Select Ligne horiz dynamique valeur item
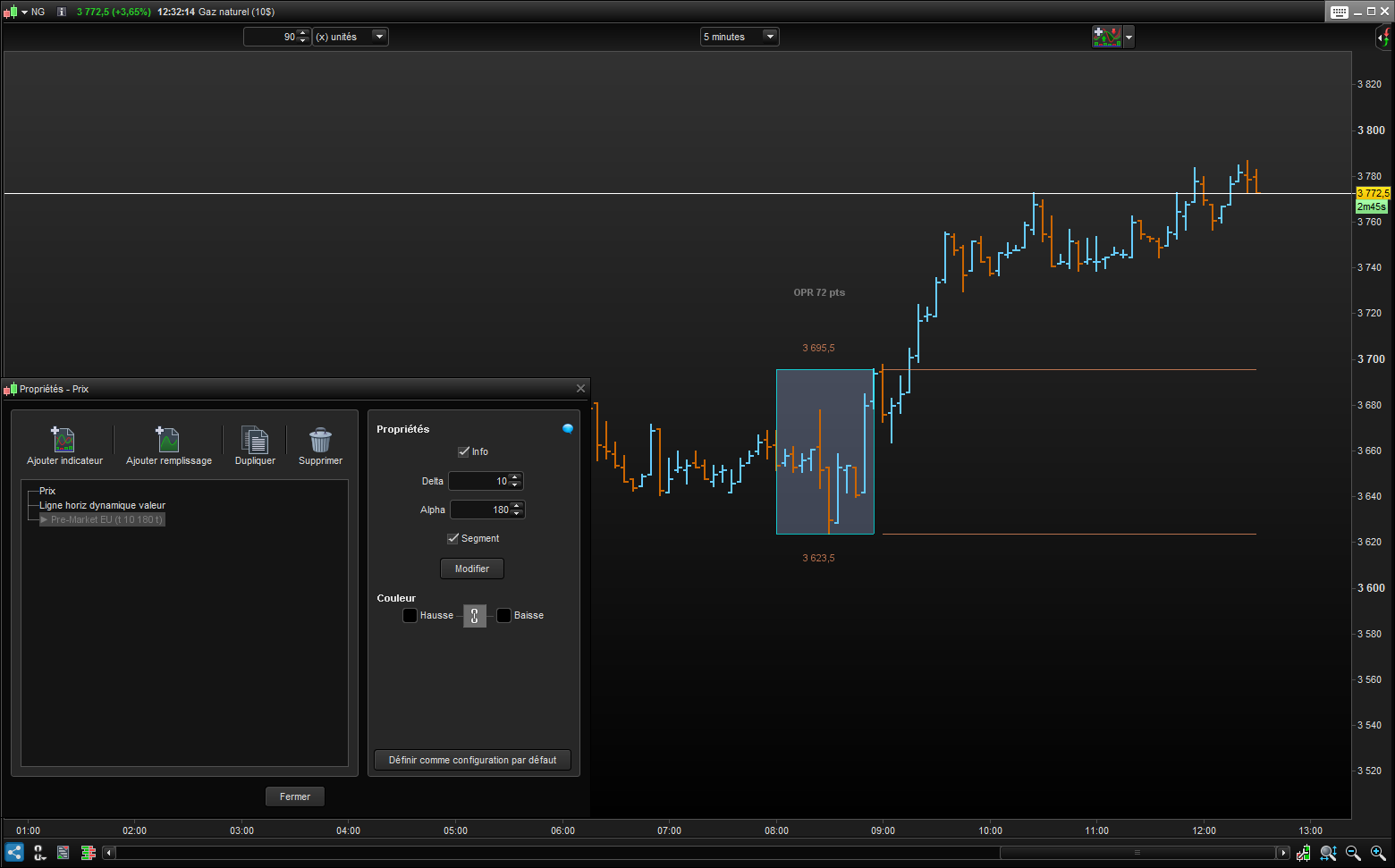Viewport: 1395px width, 868px height. (102, 505)
